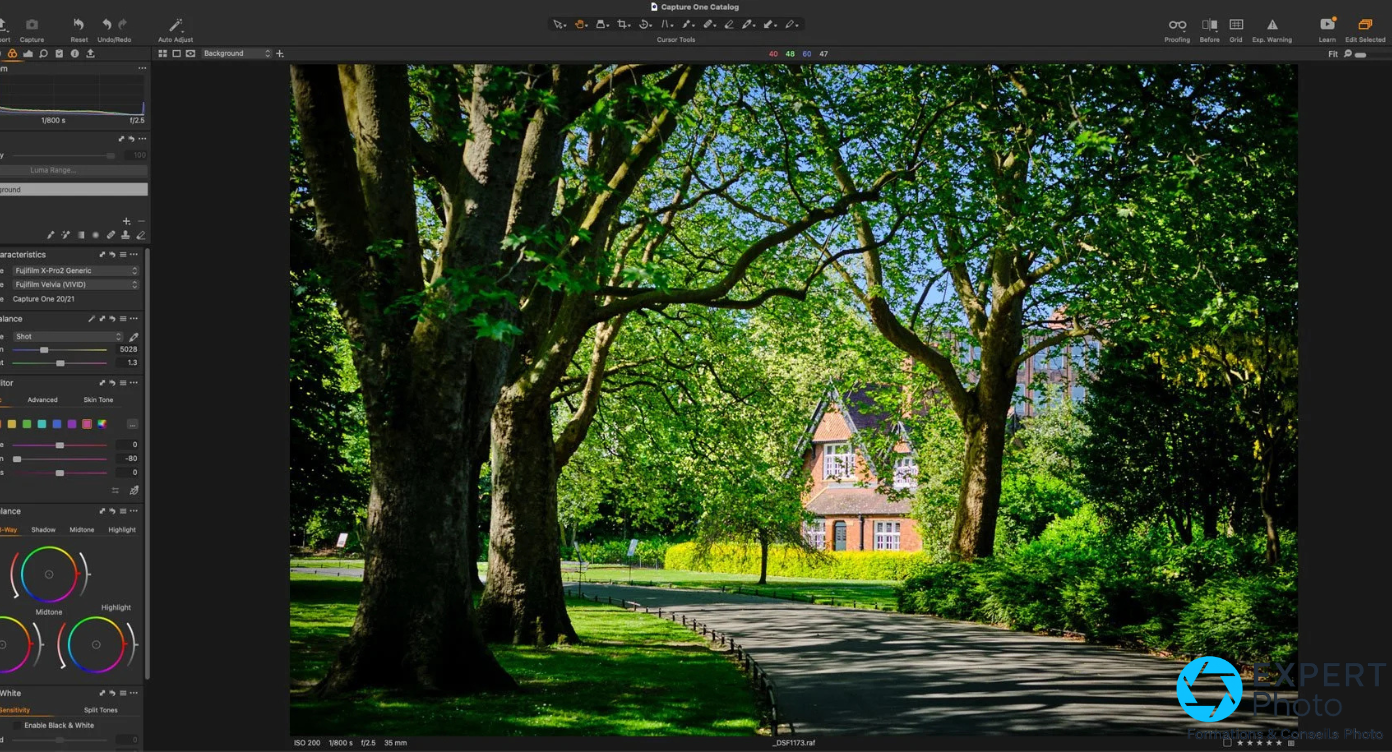Toggle proof margin eye icon in viewer
Image resolution: width=1392 pixels, height=752 pixels.
tap(190, 54)
